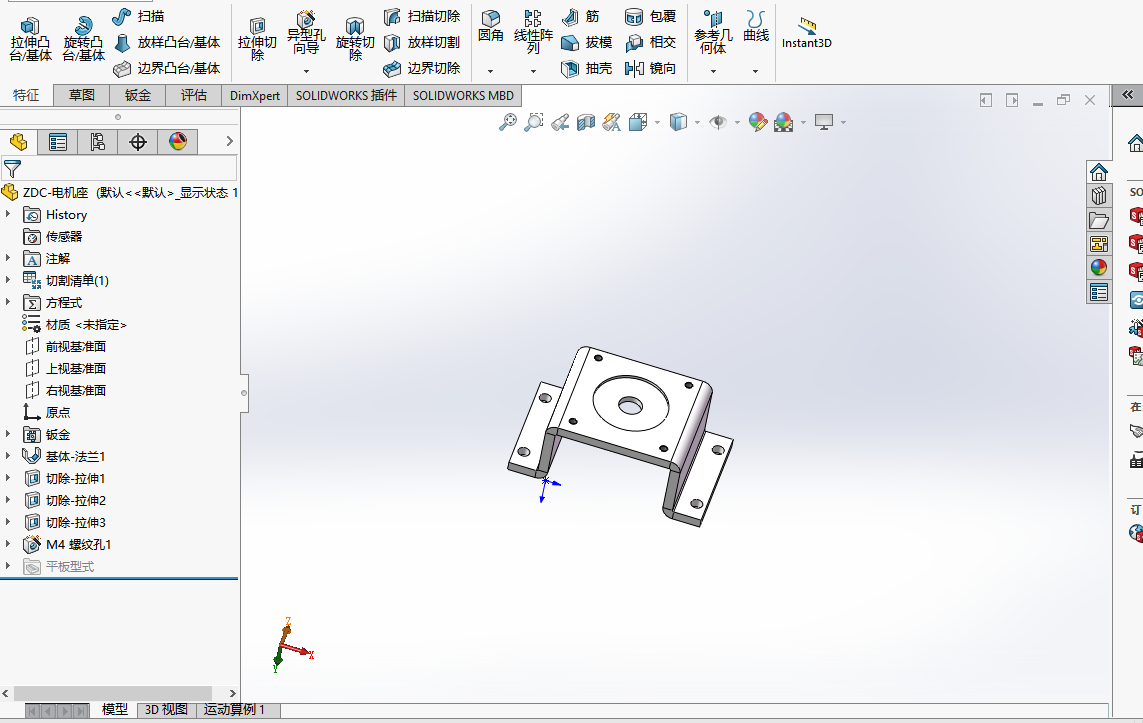Viewport: 1143px width, 723px height.
Task: Open the Edit Appearance color ball icon
Action: tap(757, 122)
